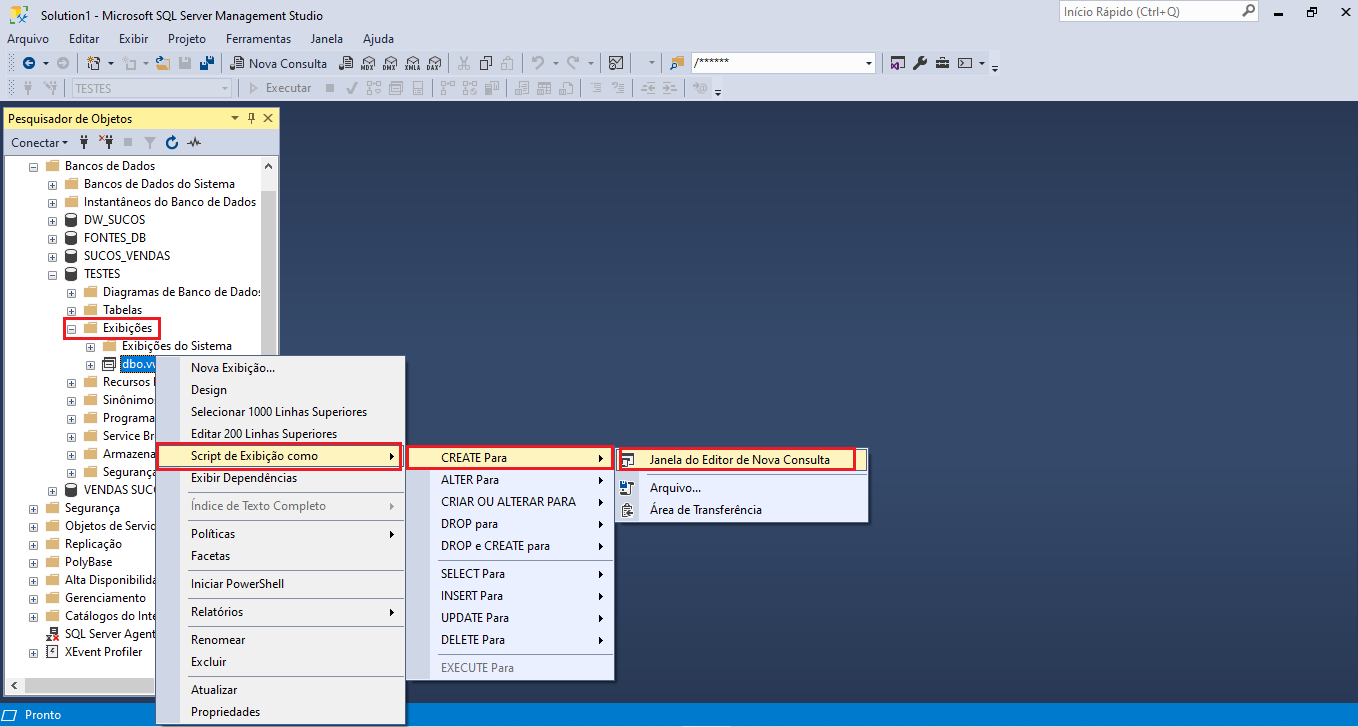Open the Conectar dropdown in Object Explorer
Viewport: 1358px width, 727px height.
click(40, 143)
